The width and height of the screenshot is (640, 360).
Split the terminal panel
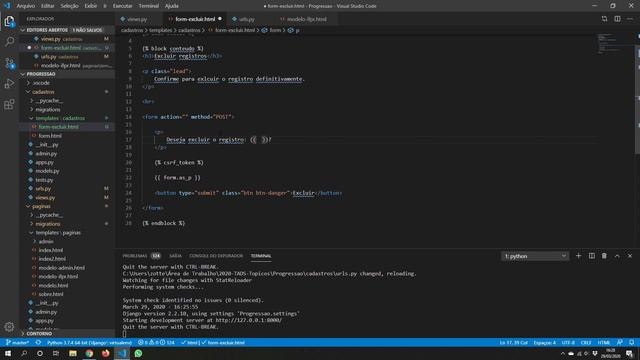tap(591, 256)
